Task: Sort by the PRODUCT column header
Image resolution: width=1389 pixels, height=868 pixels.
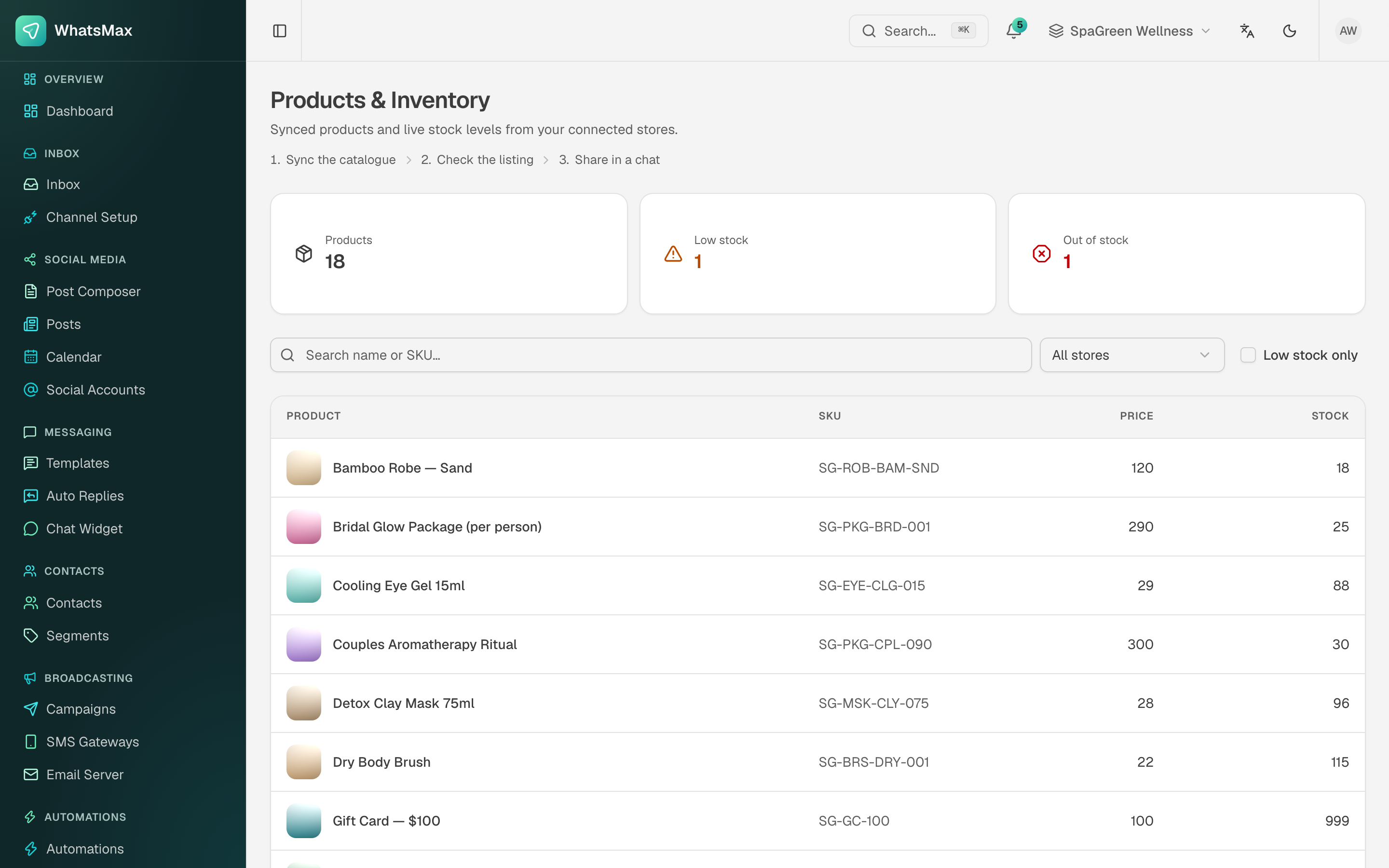Action: pyautogui.click(x=313, y=416)
